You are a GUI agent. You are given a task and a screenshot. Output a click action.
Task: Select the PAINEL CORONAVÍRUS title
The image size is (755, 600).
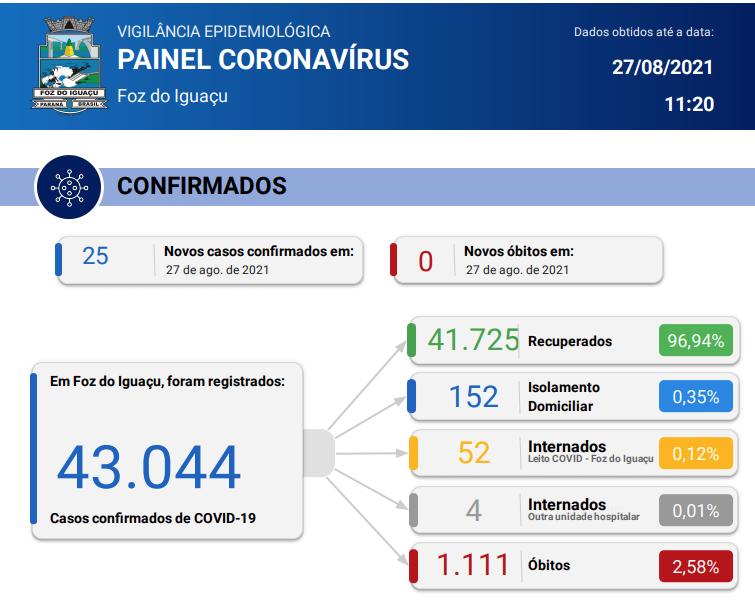click(x=263, y=60)
